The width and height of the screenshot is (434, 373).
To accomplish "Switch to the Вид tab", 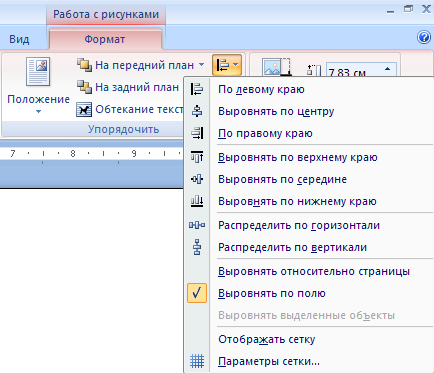I will pos(19,39).
